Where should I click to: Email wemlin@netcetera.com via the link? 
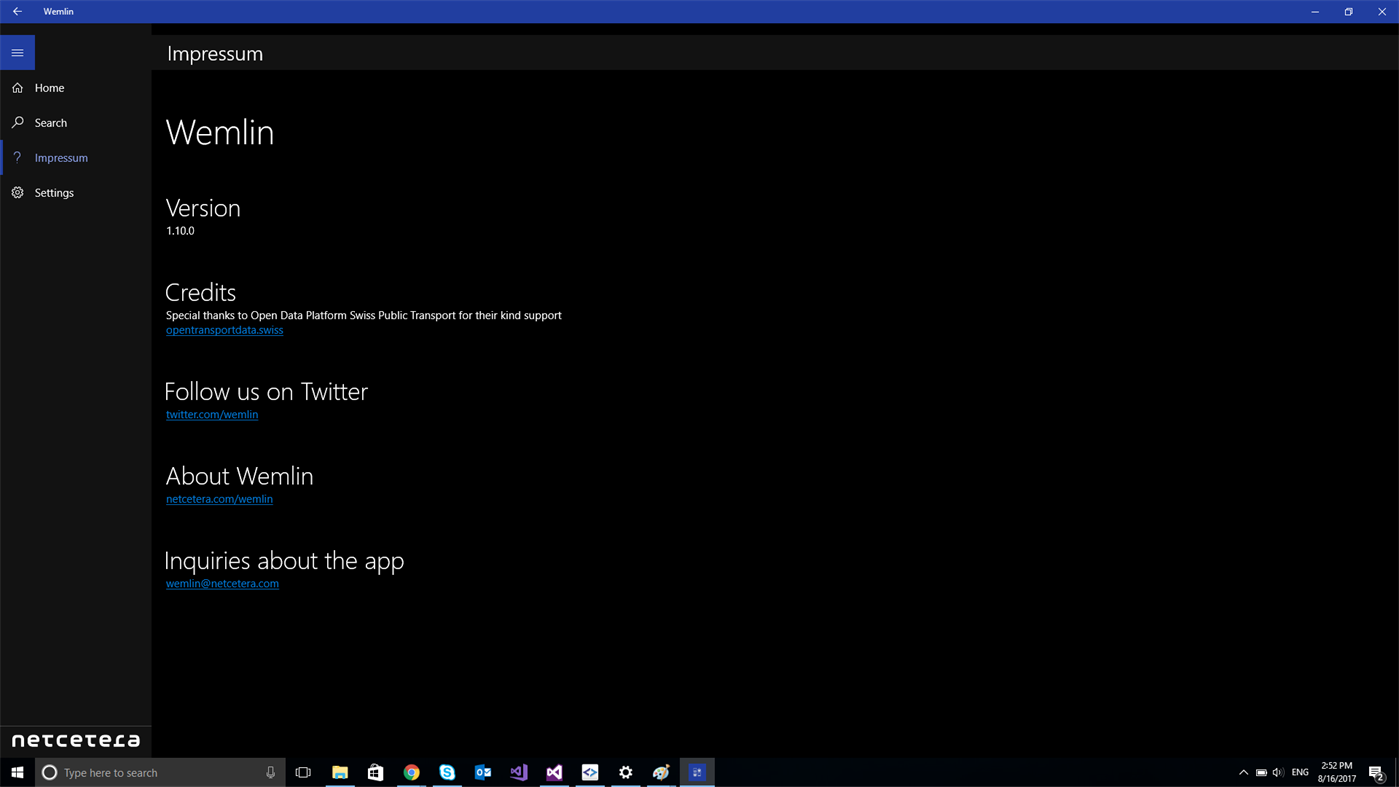(222, 583)
